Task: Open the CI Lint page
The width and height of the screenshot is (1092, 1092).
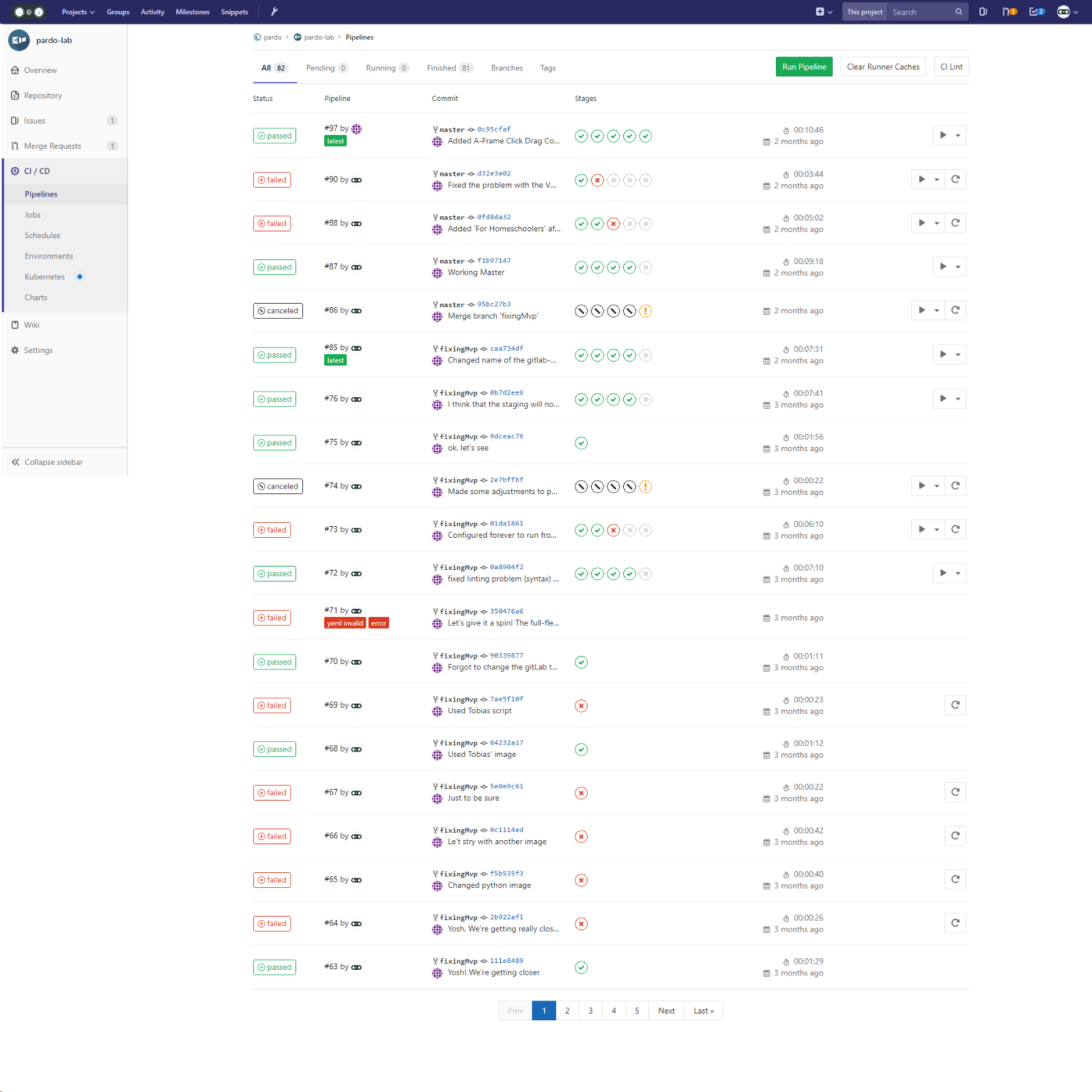Action: click(951, 67)
